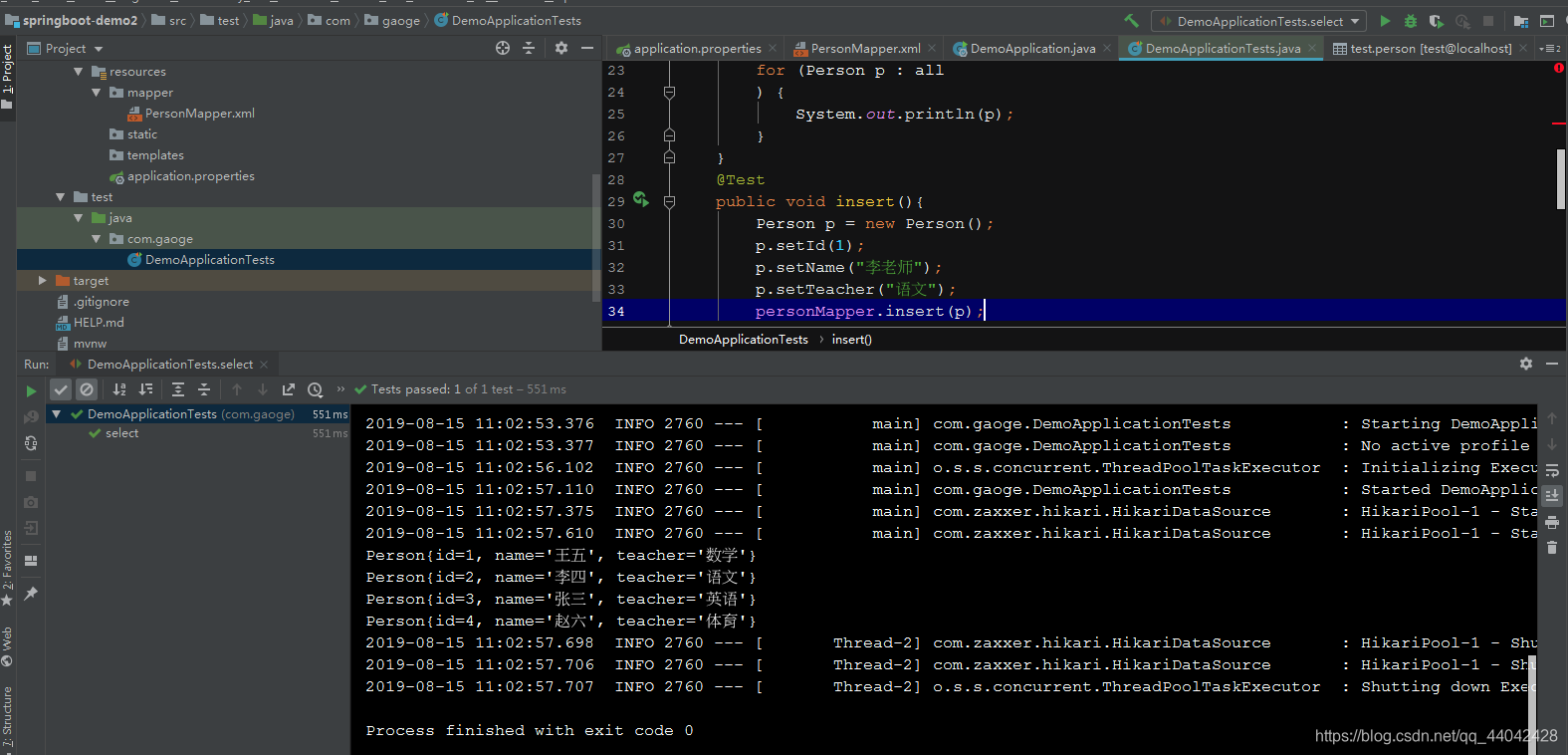The width and height of the screenshot is (1568, 755).
Task: Open the DemoApplicationTests.select run configuration dropdown
Action: [x=1259, y=21]
